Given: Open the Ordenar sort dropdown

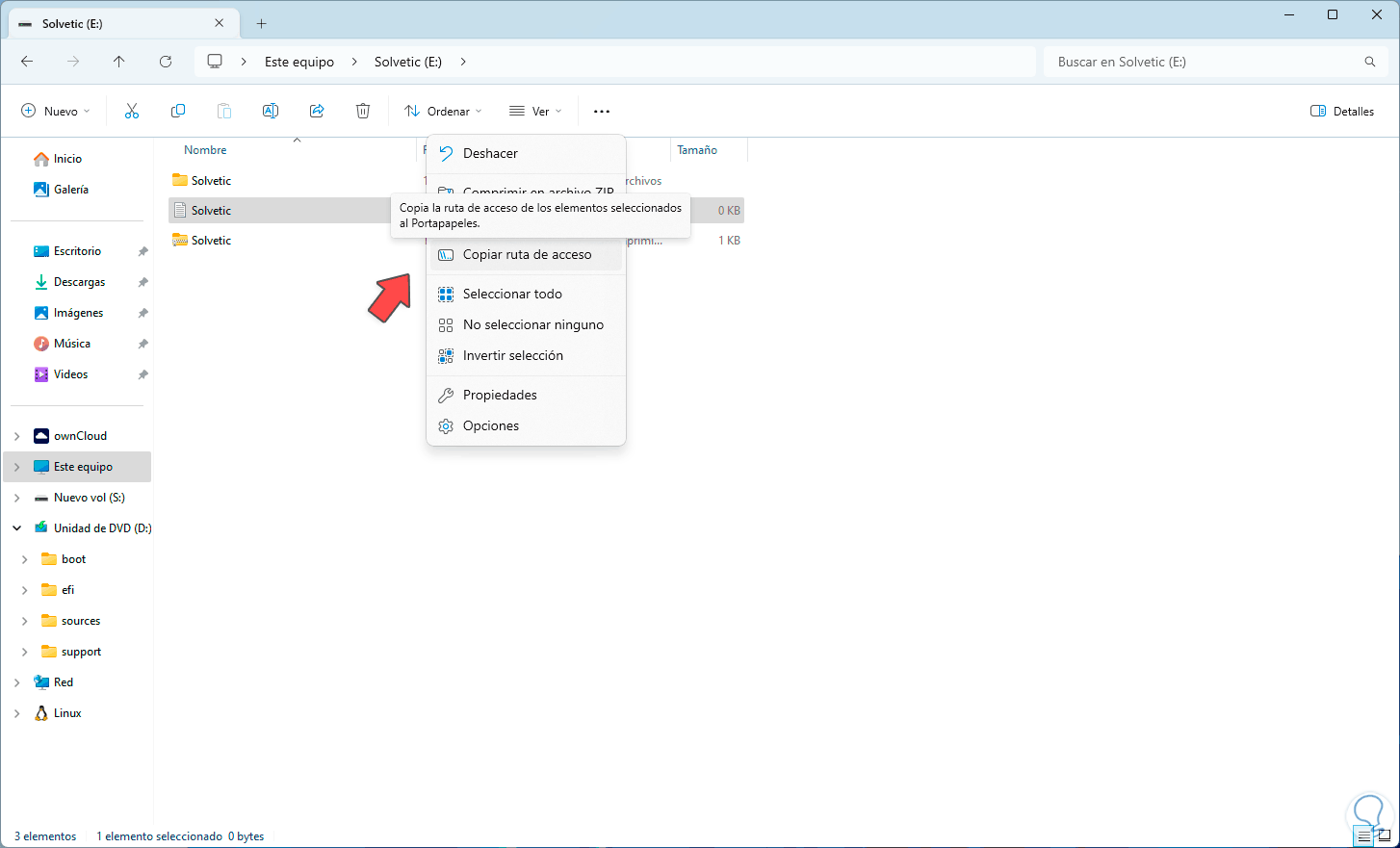Looking at the screenshot, I should (x=443, y=112).
